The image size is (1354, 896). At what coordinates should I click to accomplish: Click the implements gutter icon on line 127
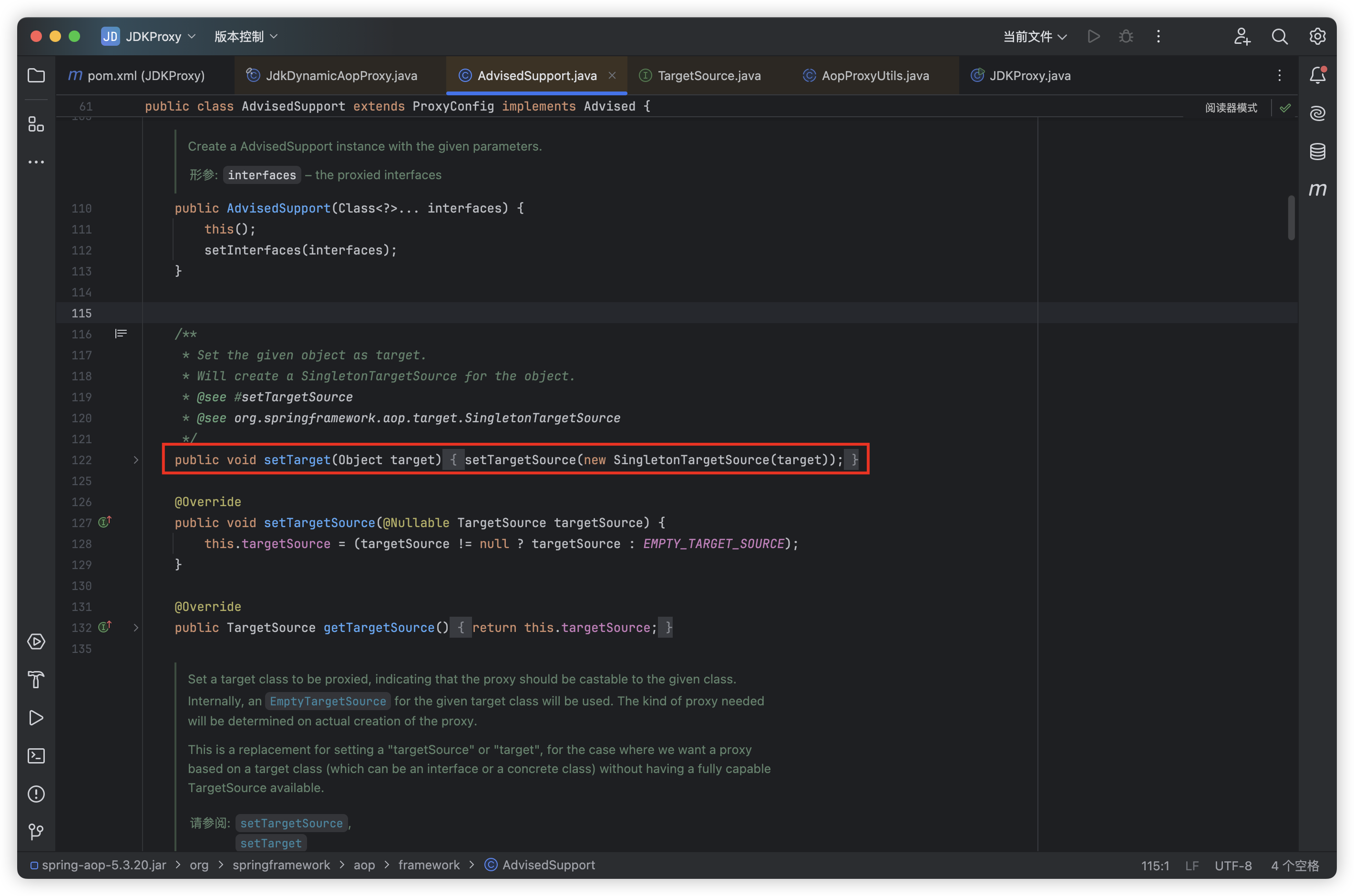coord(104,522)
